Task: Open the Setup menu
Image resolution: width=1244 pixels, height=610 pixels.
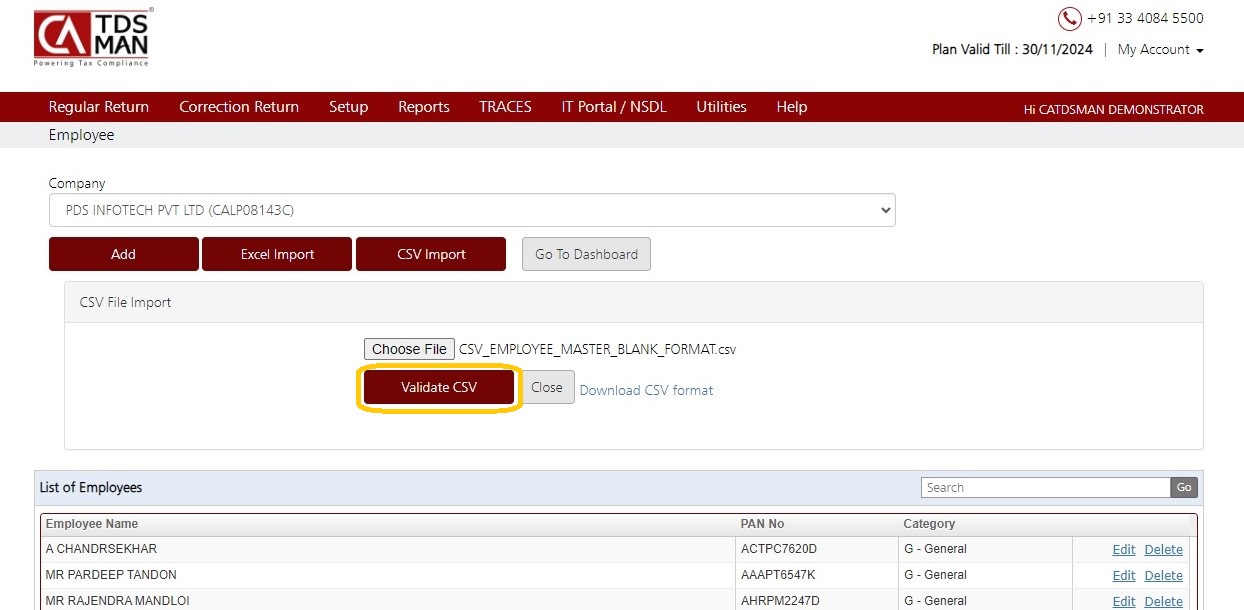Action: point(348,107)
